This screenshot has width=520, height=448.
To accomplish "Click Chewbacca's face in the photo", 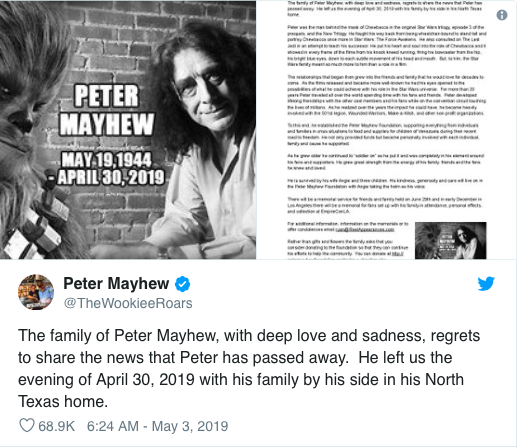I will (20, 110).
